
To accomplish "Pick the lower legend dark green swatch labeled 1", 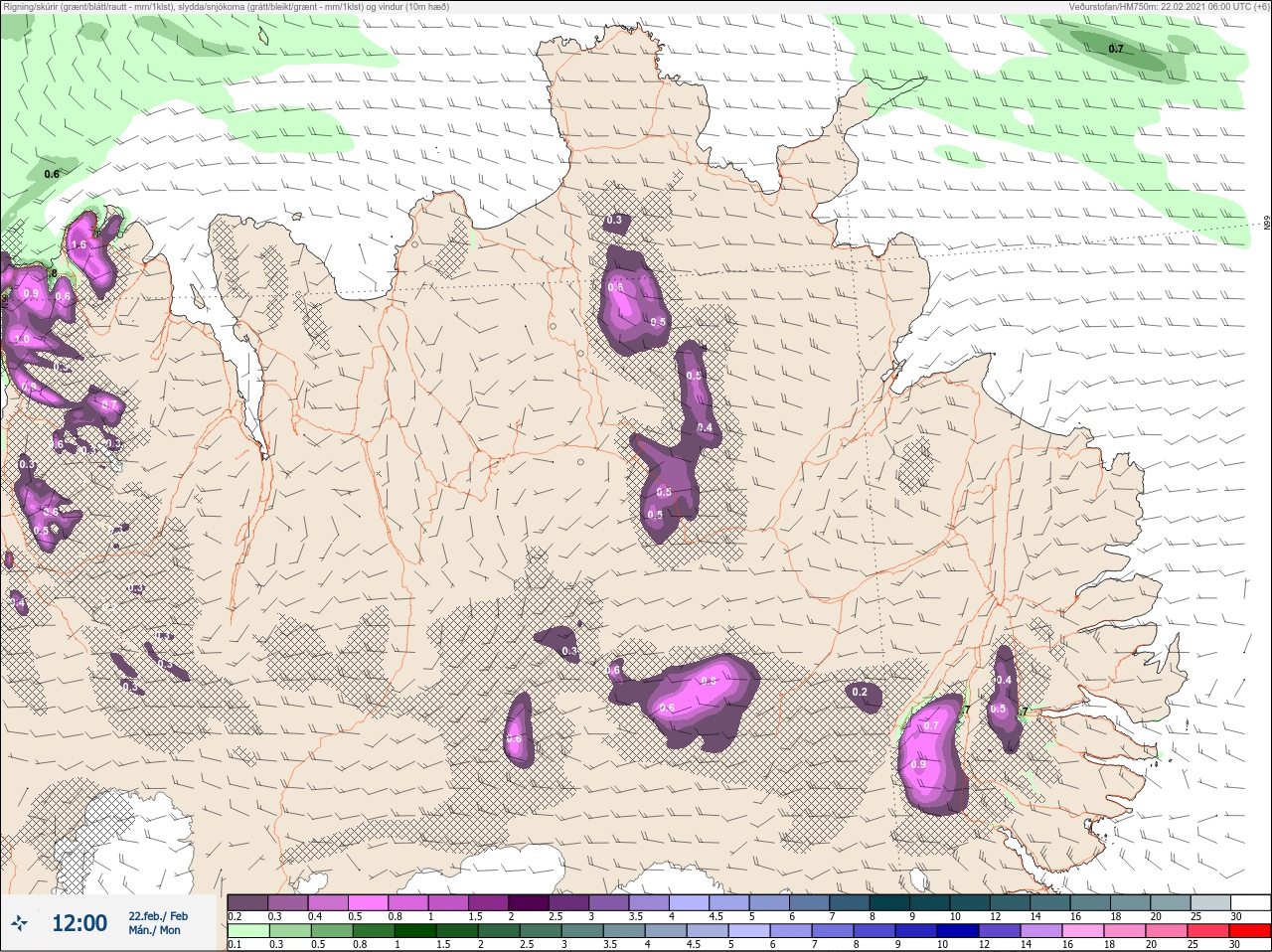I will [414, 931].
